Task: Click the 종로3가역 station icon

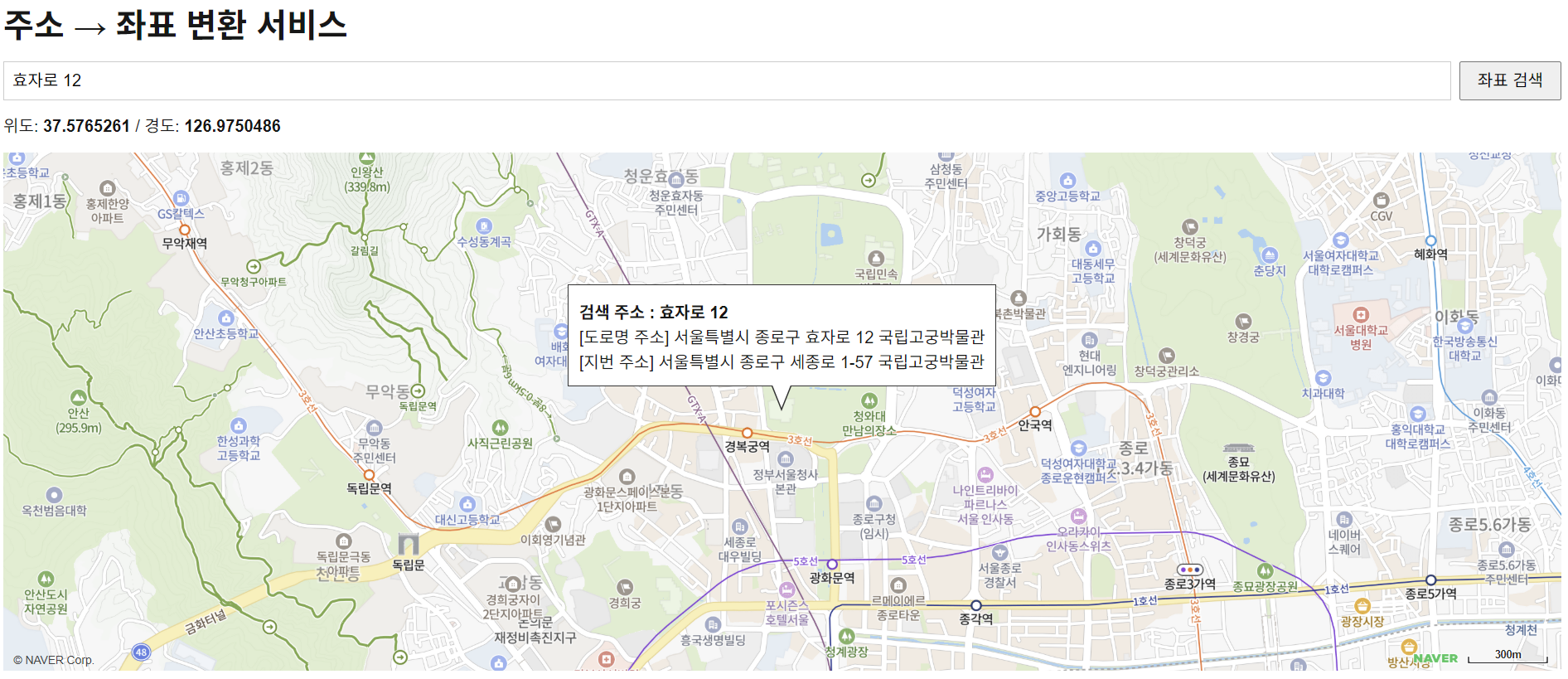Action: click(x=1189, y=570)
